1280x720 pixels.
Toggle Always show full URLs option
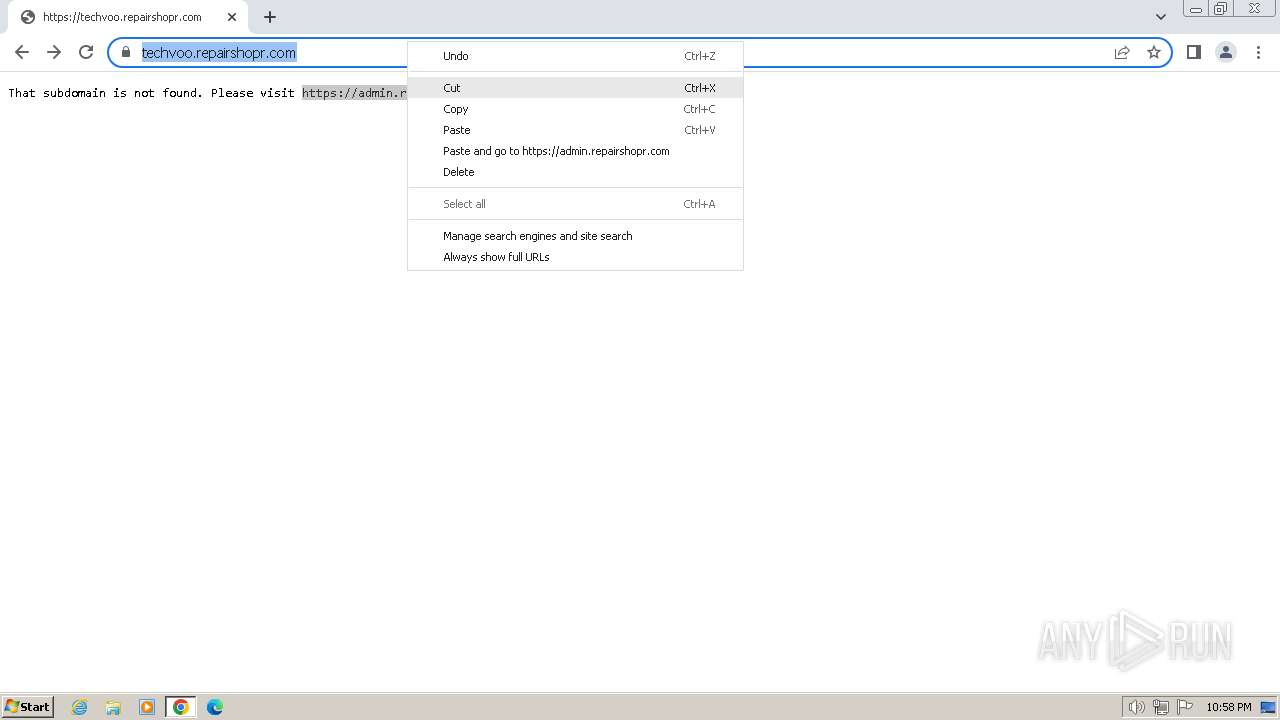click(575, 257)
